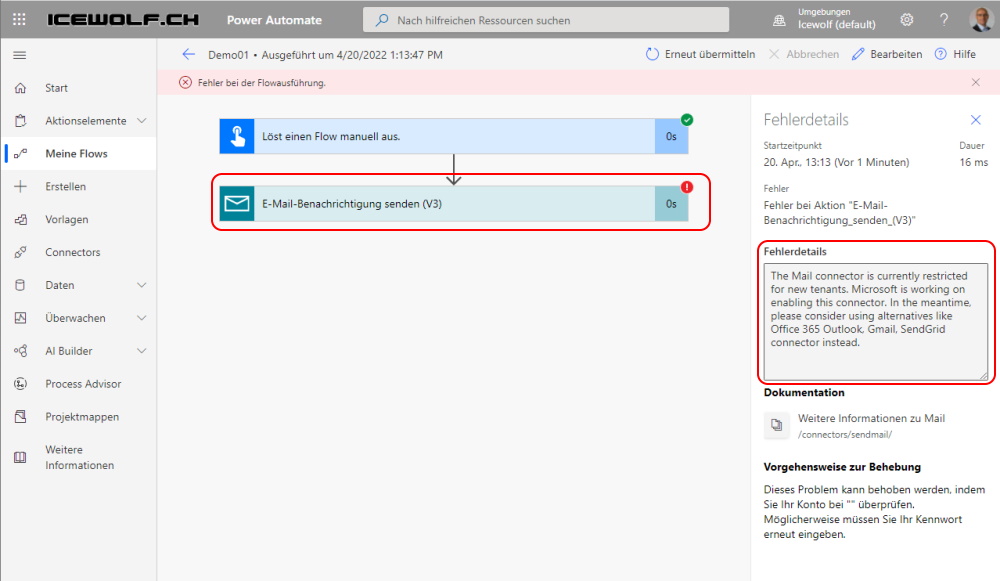Open Weitere Informationen zu Mail link
Screen dimensions: 1000x581
click(871, 418)
